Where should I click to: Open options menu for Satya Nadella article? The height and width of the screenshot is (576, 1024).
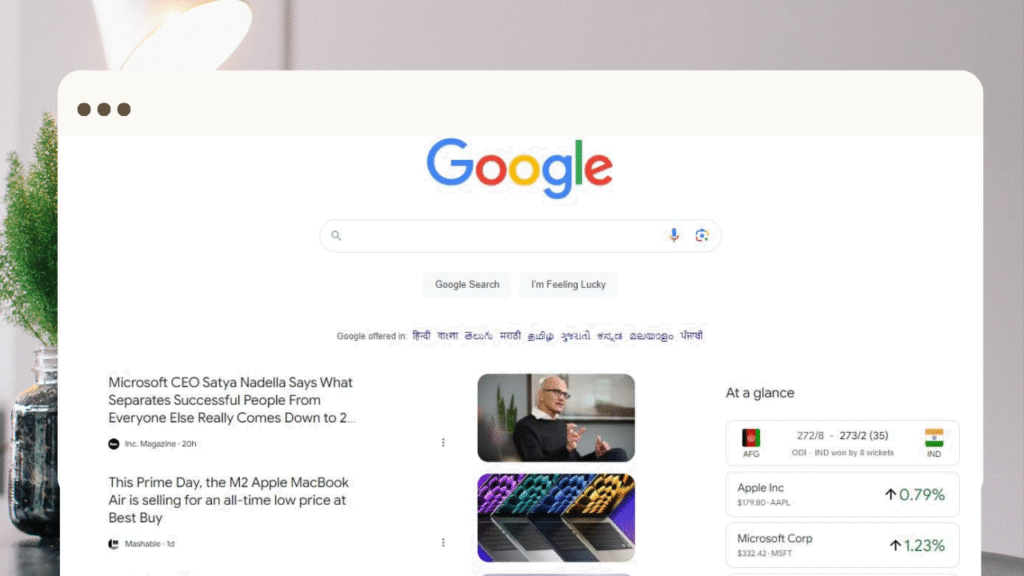click(x=443, y=443)
